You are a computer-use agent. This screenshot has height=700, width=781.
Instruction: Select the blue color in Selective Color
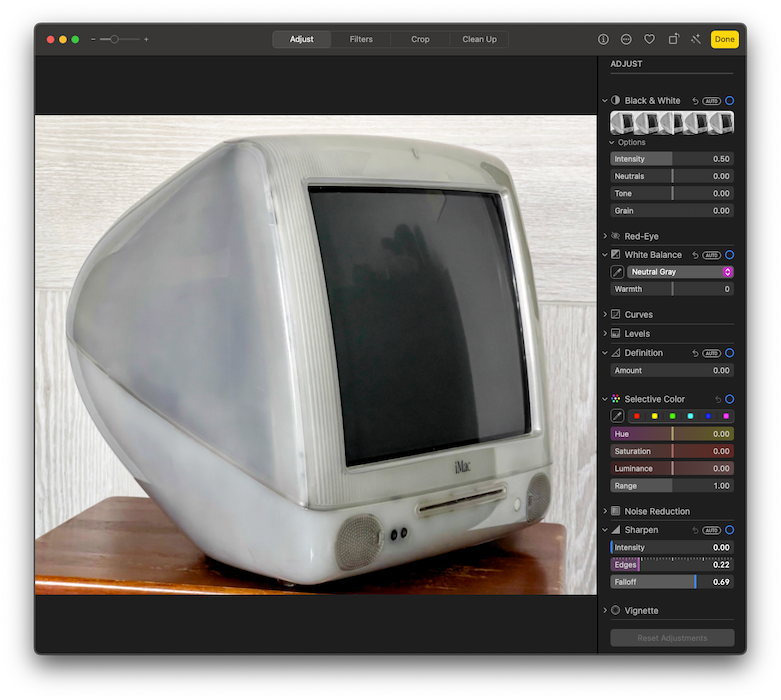pos(708,416)
